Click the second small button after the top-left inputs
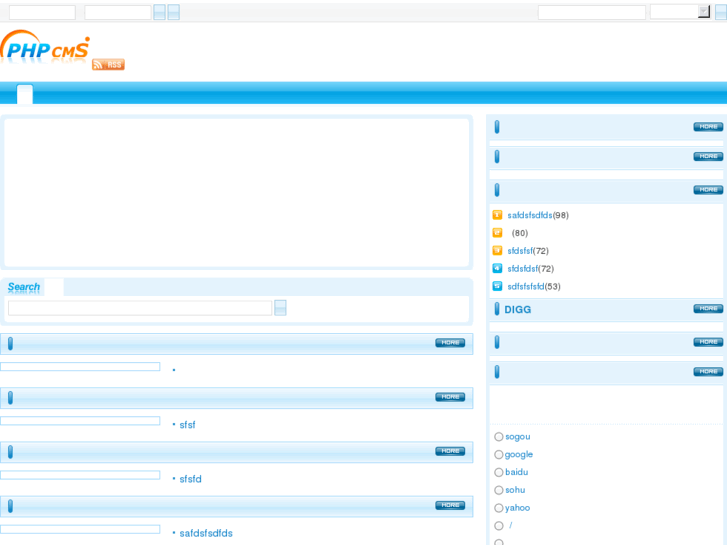727x545 pixels. coord(174,12)
